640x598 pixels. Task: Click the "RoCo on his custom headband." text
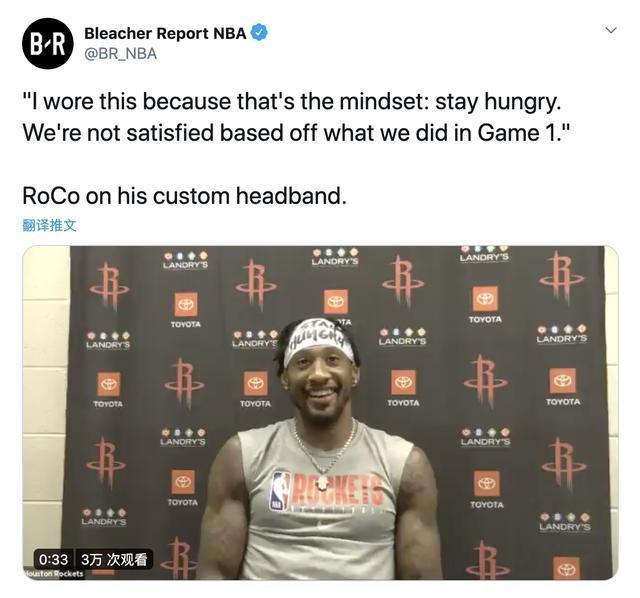pyautogui.click(x=184, y=196)
